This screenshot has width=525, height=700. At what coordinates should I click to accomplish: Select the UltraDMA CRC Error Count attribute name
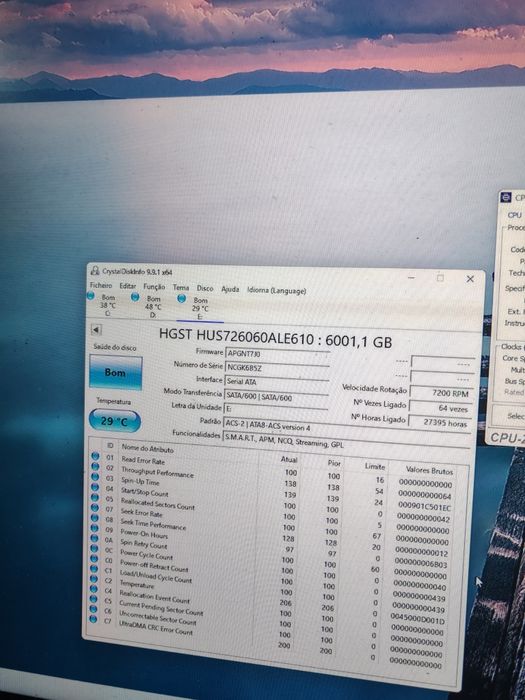pos(155,627)
